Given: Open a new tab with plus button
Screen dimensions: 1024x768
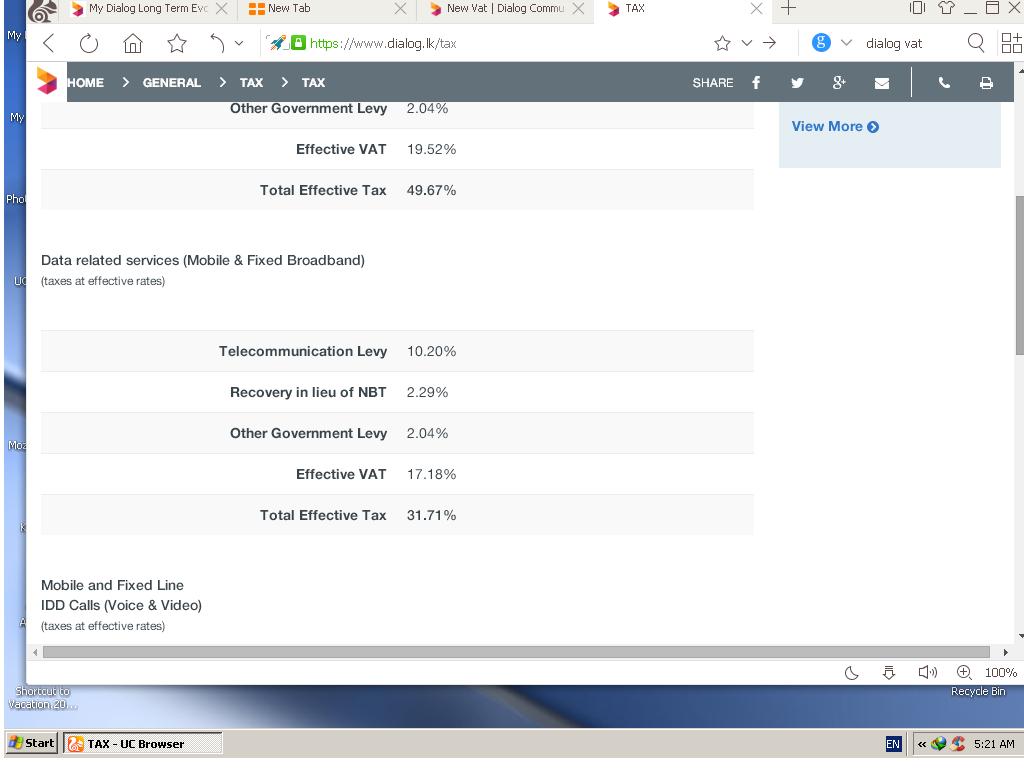Looking at the screenshot, I should pos(788,8).
